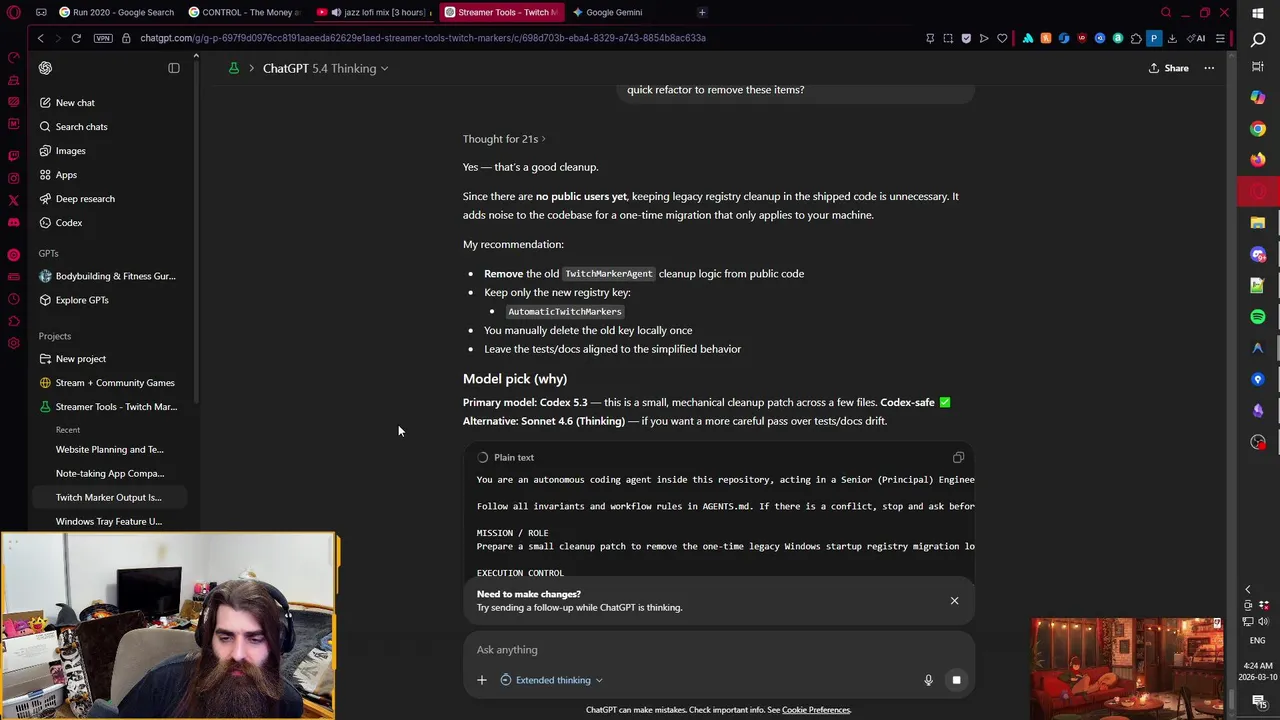Open volume control in system tray
The height and width of the screenshot is (720, 1280).
(x=1264, y=621)
